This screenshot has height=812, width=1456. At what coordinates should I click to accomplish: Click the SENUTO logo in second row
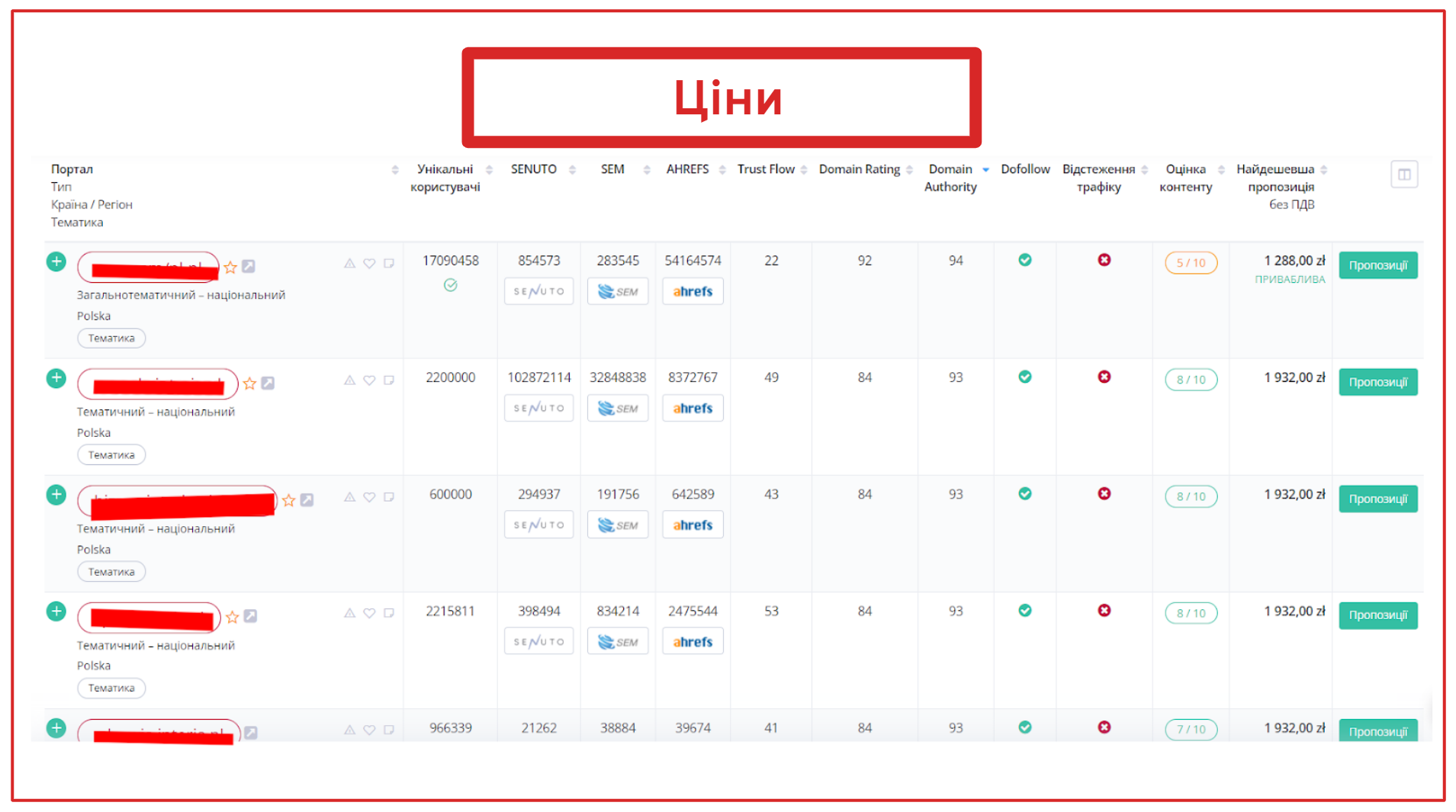538,408
